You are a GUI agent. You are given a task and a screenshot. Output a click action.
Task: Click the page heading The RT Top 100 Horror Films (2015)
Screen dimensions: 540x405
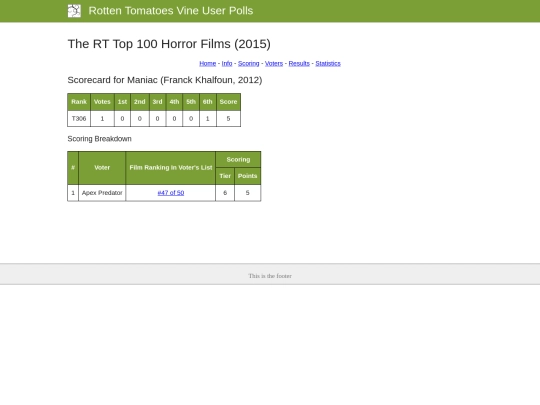click(x=169, y=44)
